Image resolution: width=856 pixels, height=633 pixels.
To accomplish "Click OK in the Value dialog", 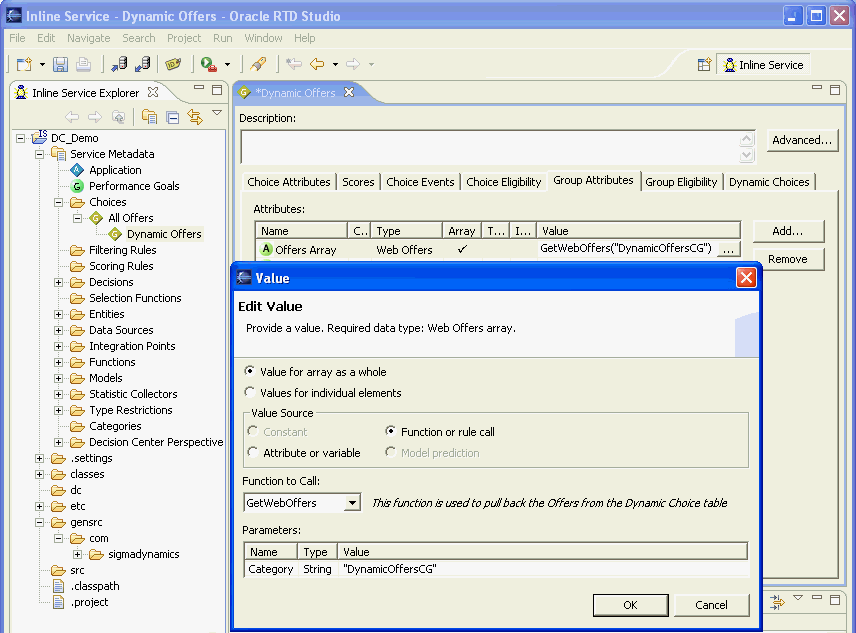I will (x=631, y=605).
